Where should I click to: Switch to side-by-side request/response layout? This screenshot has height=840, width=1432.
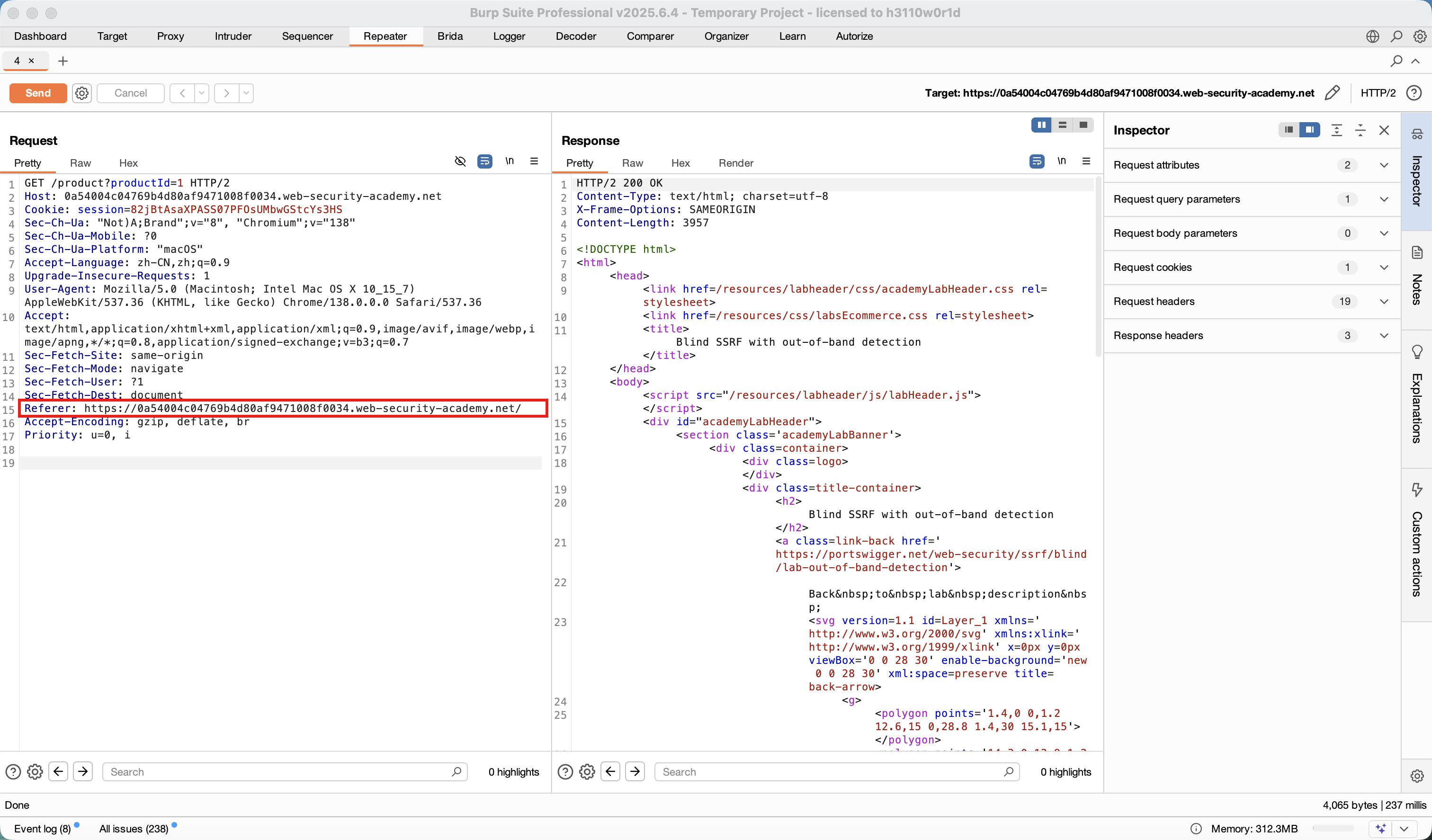pyautogui.click(x=1041, y=125)
